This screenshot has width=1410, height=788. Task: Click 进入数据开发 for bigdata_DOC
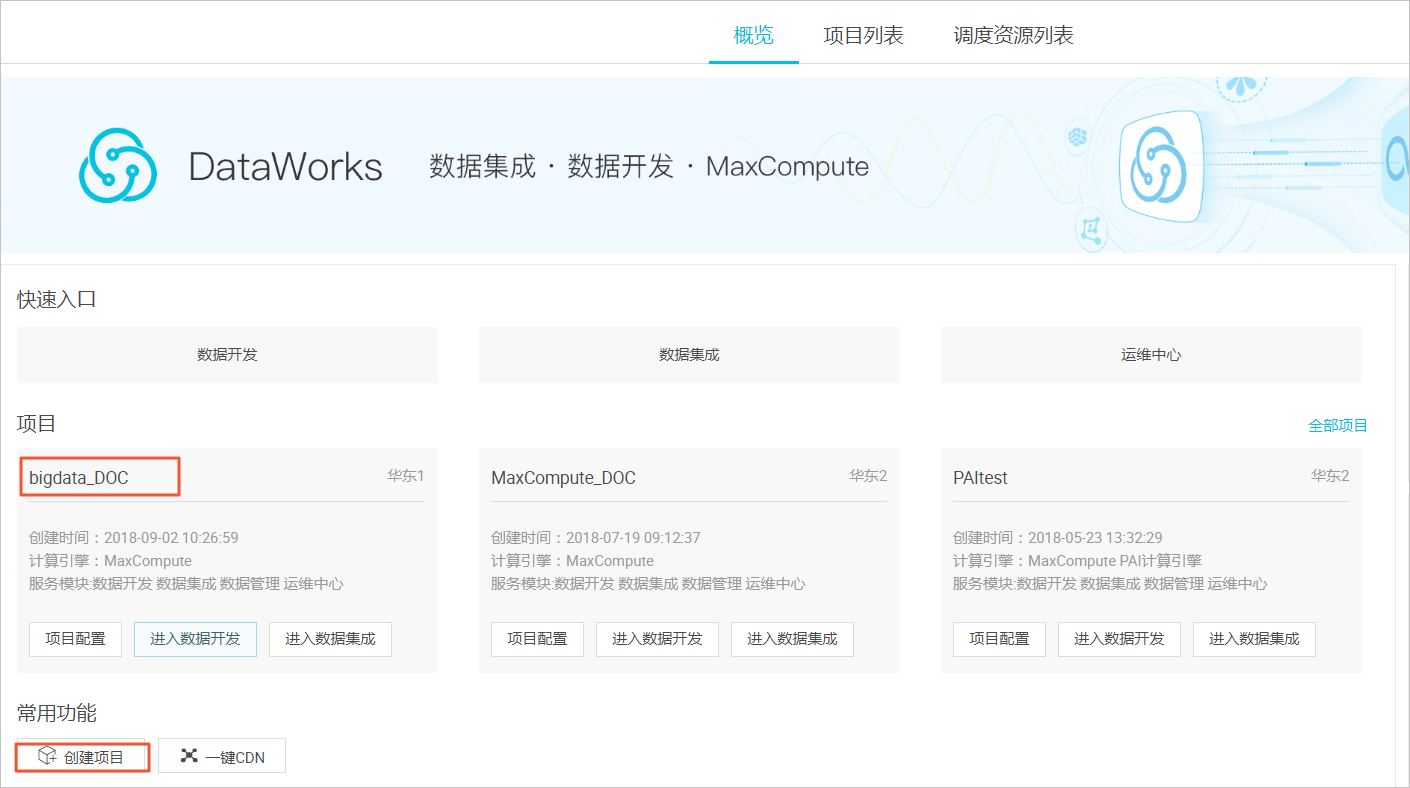click(196, 639)
